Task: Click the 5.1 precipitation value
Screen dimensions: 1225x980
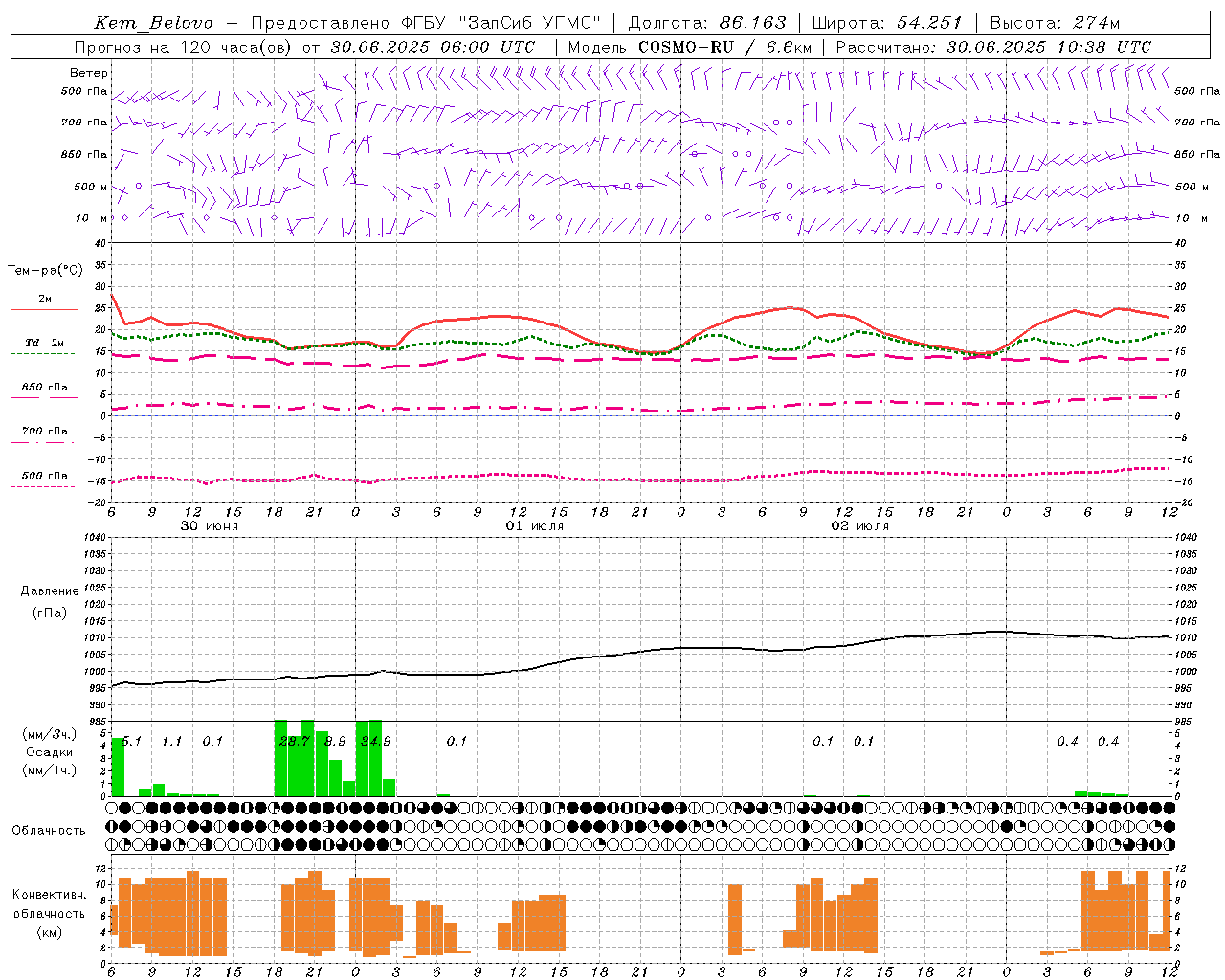Action: [132, 741]
